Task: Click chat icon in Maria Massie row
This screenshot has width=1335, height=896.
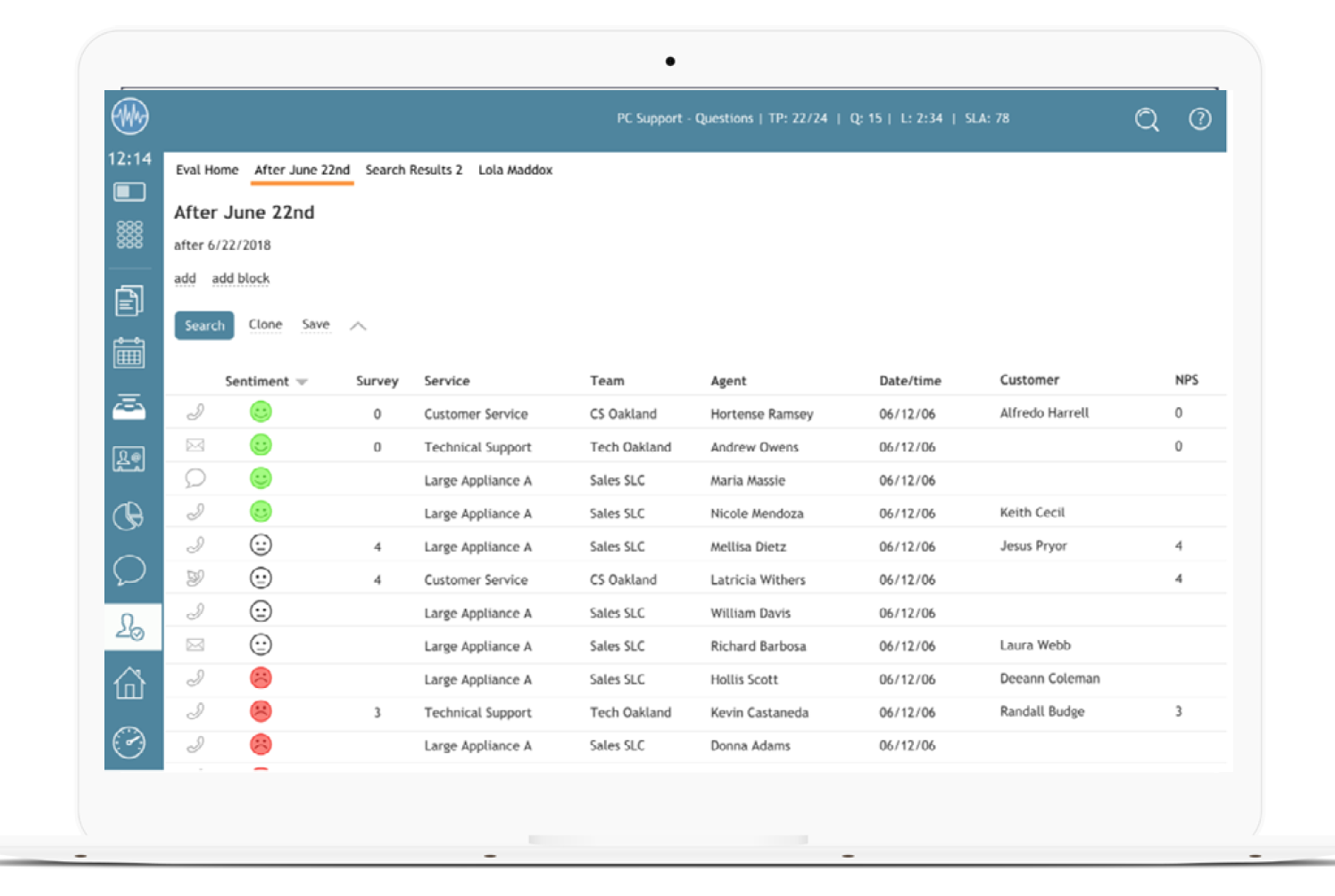Action: pos(195,478)
